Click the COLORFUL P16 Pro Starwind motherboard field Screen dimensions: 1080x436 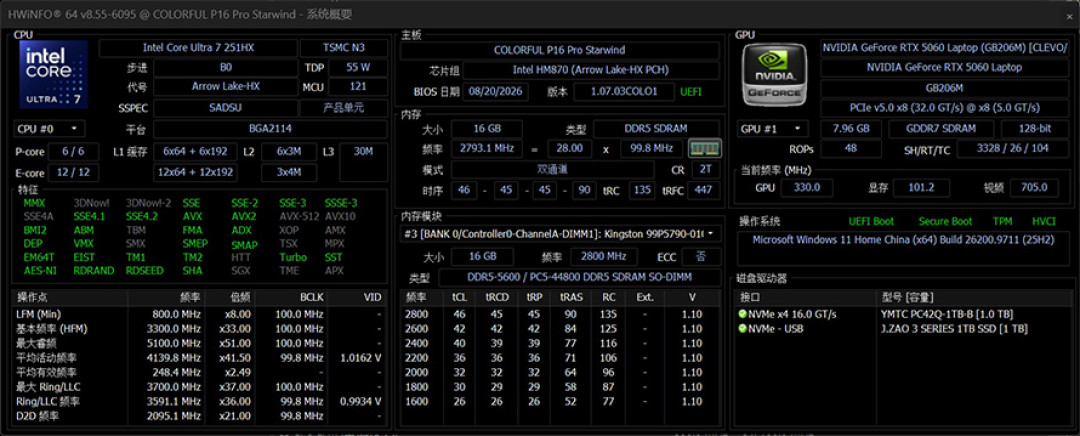pos(559,50)
